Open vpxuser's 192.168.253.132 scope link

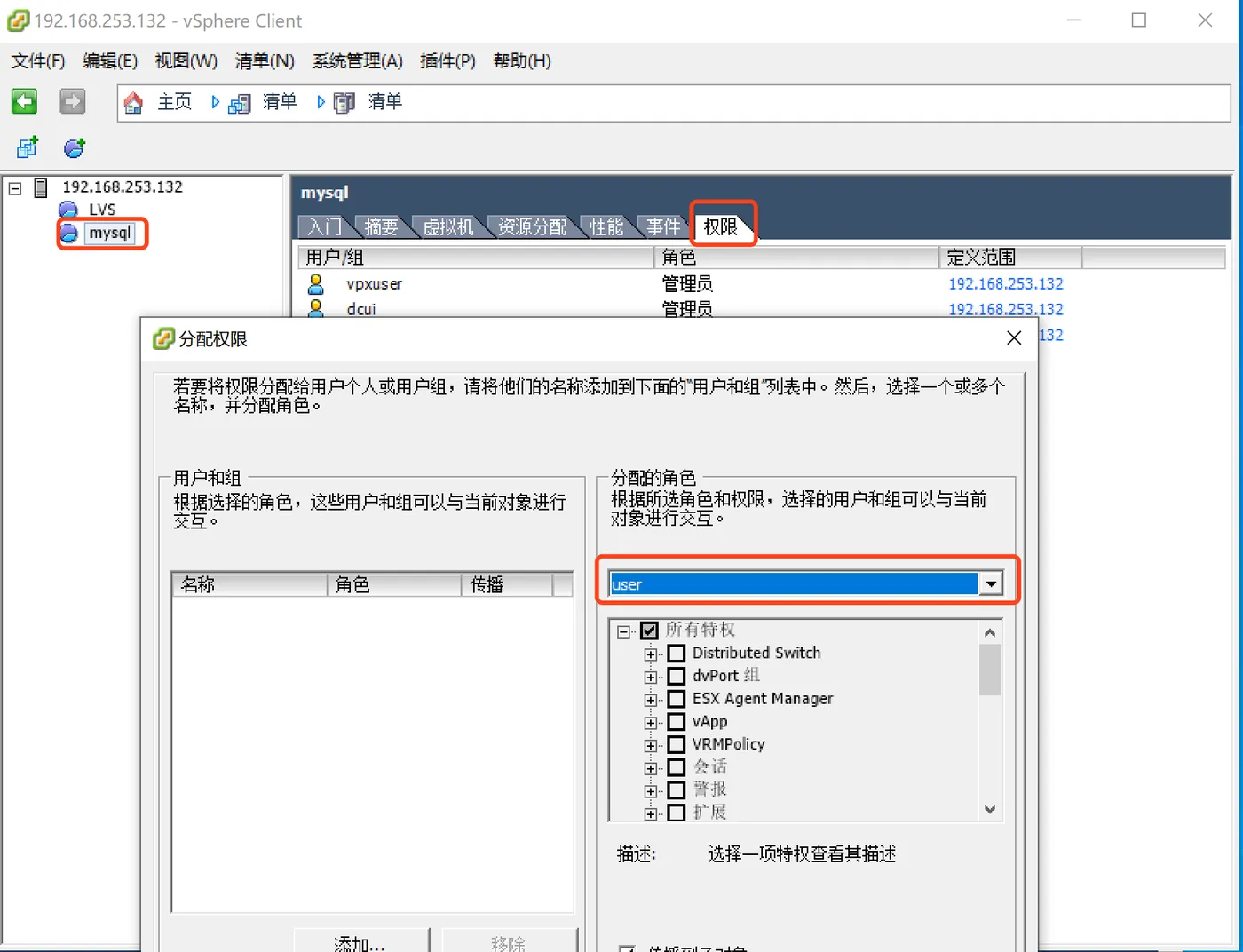pyautogui.click(x=1006, y=284)
